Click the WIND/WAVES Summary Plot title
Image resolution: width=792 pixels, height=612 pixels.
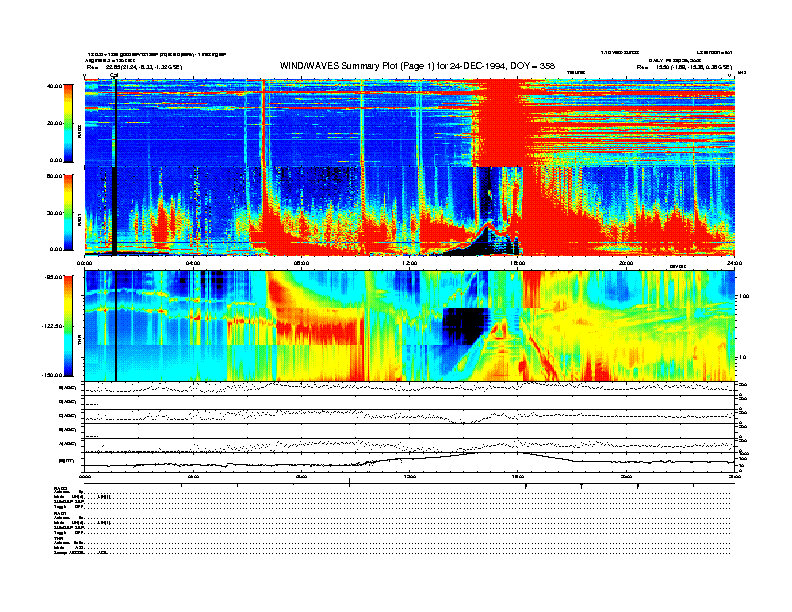pyautogui.click(x=417, y=66)
